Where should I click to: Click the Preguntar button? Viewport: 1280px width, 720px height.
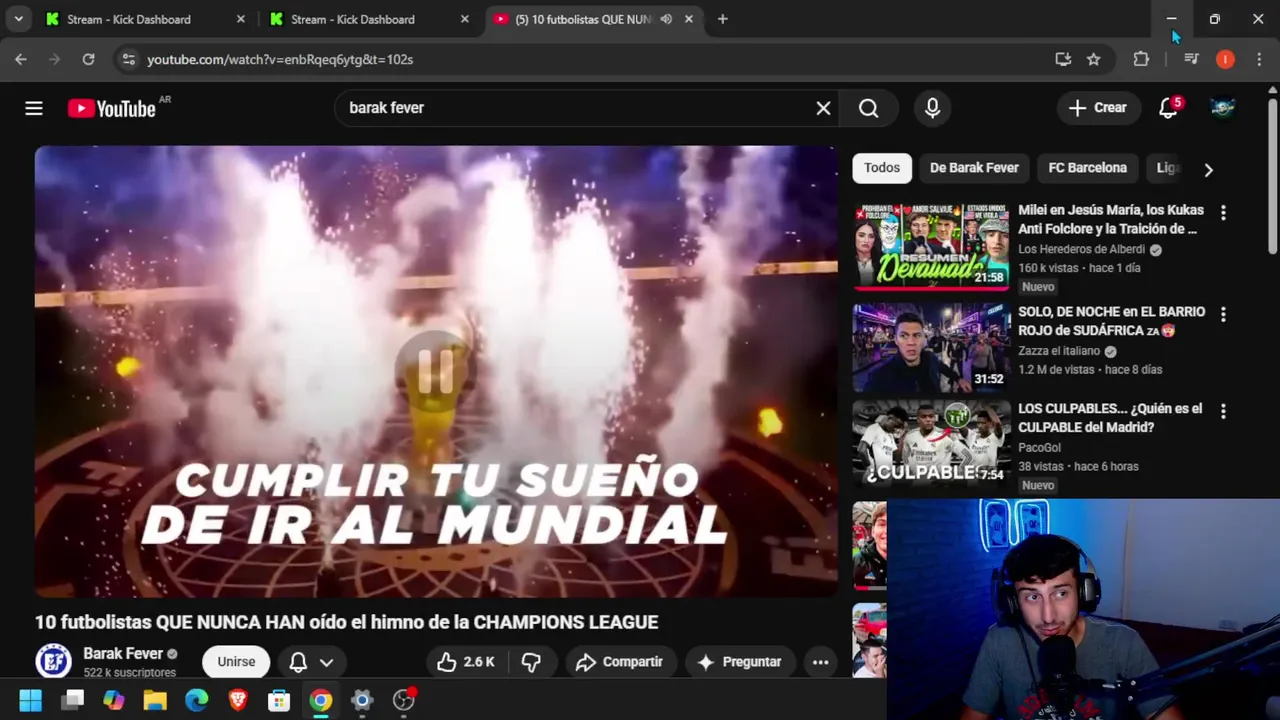coord(739,662)
